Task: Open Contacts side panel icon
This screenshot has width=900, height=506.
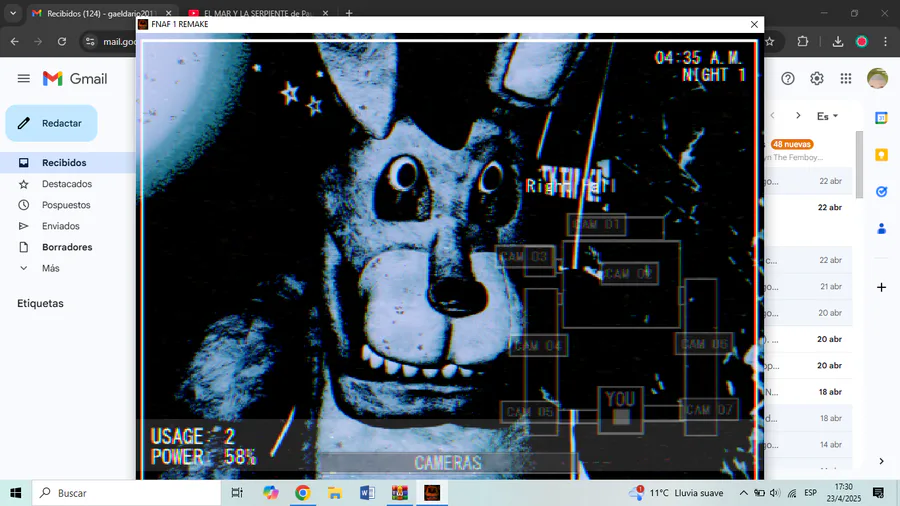Action: pyautogui.click(x=881, y=228)
